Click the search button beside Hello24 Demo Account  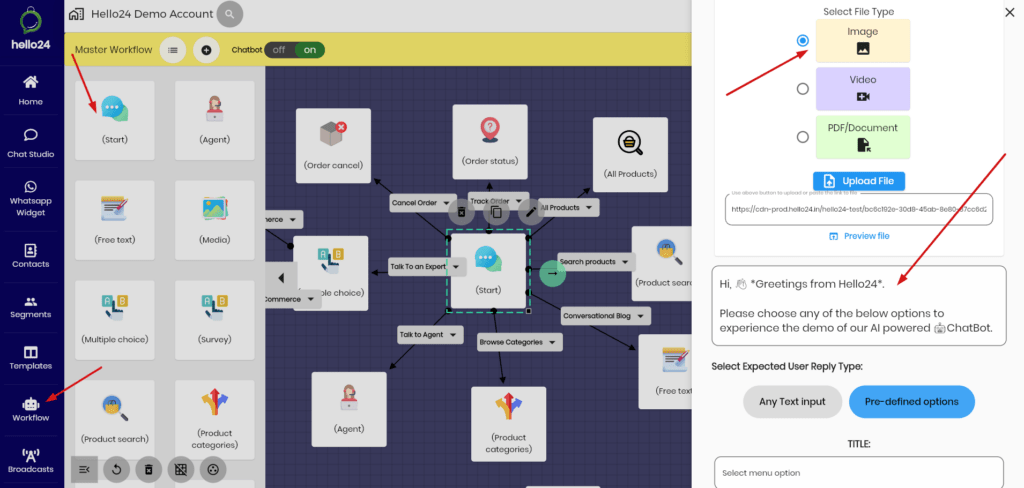tap(230, 14)
